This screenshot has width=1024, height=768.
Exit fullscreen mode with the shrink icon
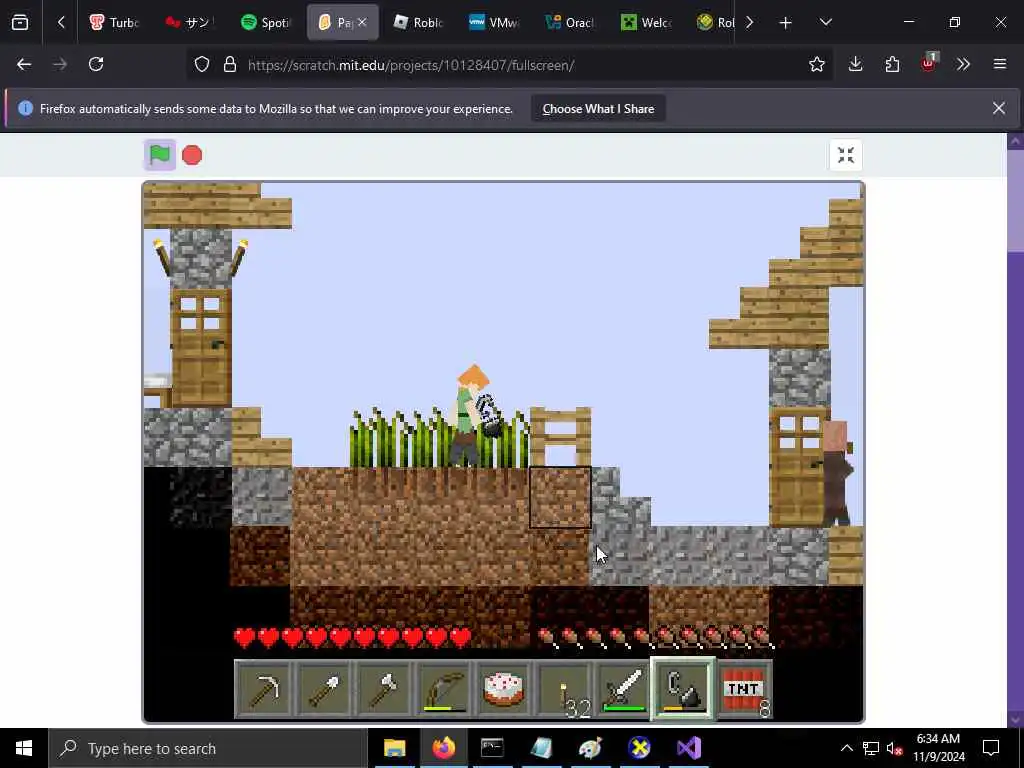[846, 155]
